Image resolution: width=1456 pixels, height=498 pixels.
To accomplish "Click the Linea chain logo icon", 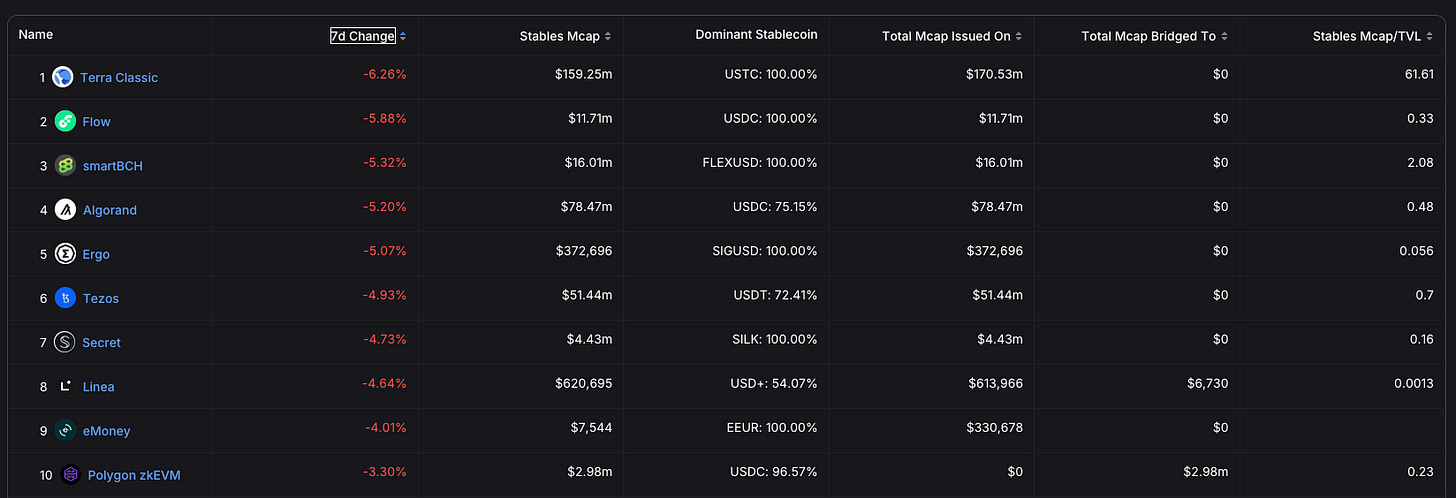I will pos(65,386).
